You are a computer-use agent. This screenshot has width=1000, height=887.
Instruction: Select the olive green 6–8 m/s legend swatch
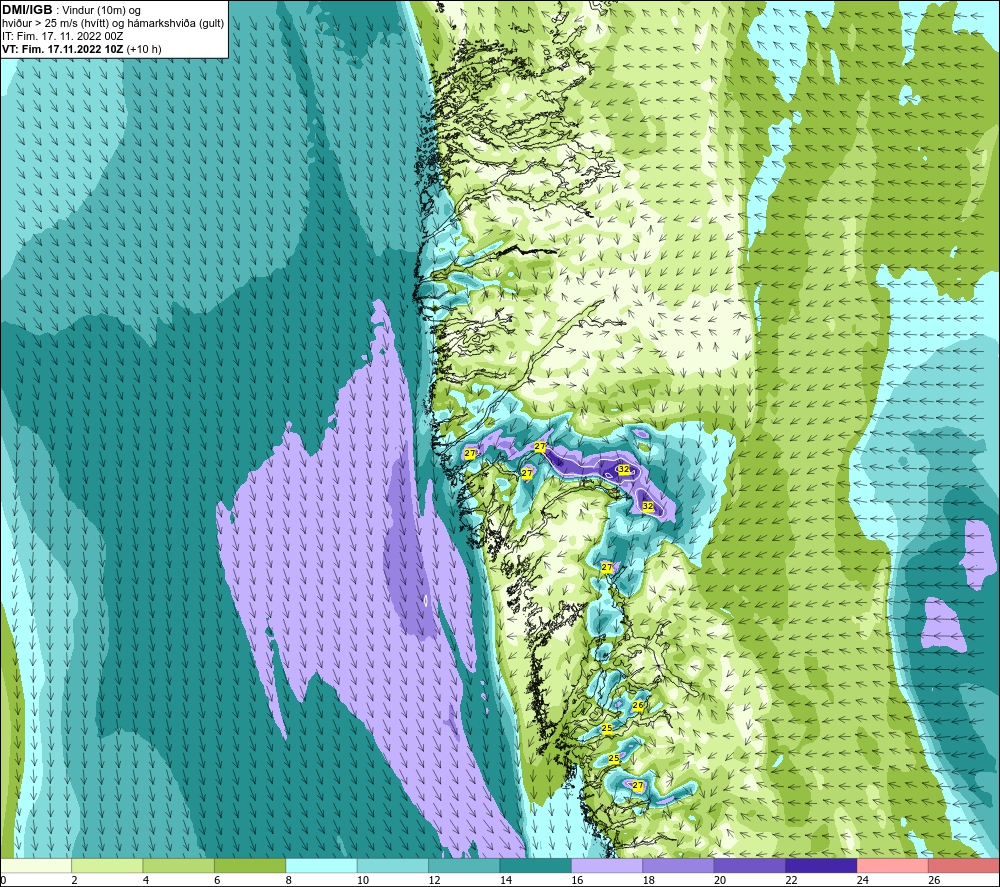tap(250, 865)
